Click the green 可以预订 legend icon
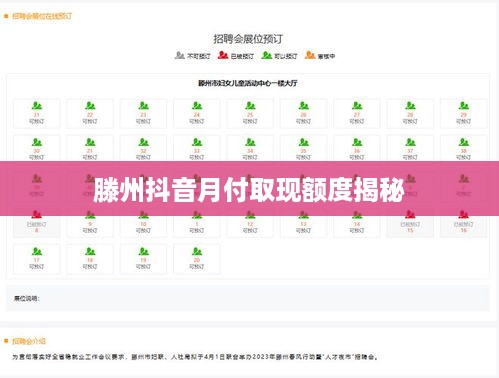Screen dimensions: 499x378 click(x=266, y=55)
